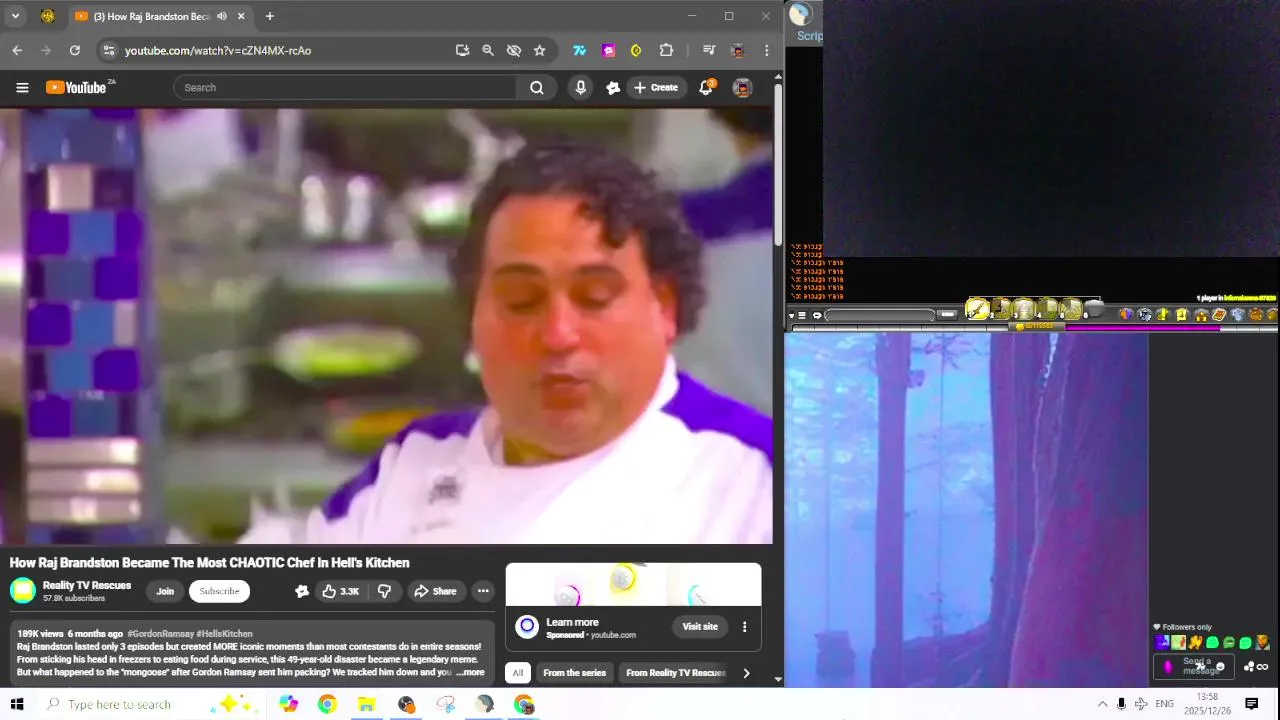
Task: Share the Raj Brandston video
Action: pos(435,591)
